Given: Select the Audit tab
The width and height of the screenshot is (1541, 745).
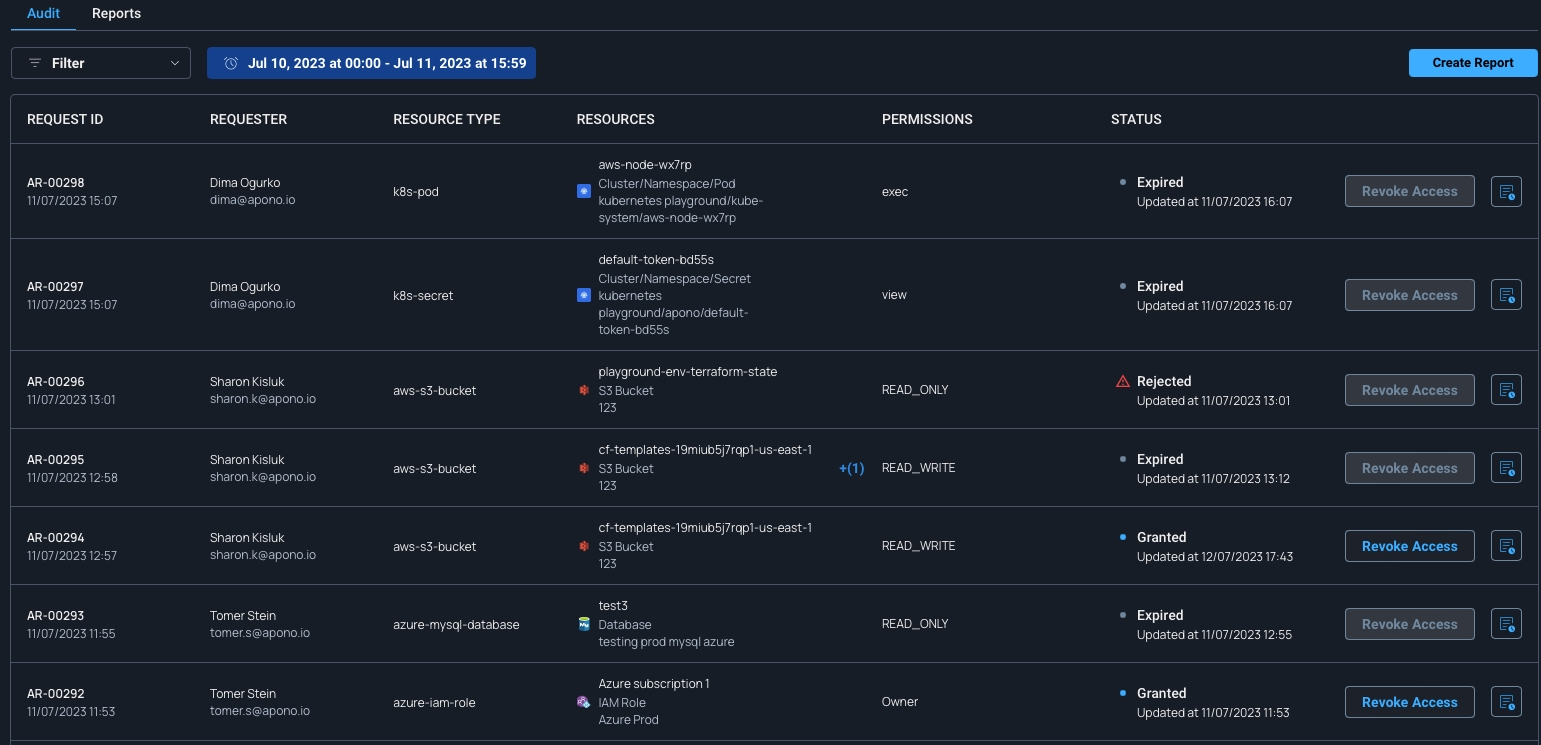Looking at the screenshot, I should 43,14.
